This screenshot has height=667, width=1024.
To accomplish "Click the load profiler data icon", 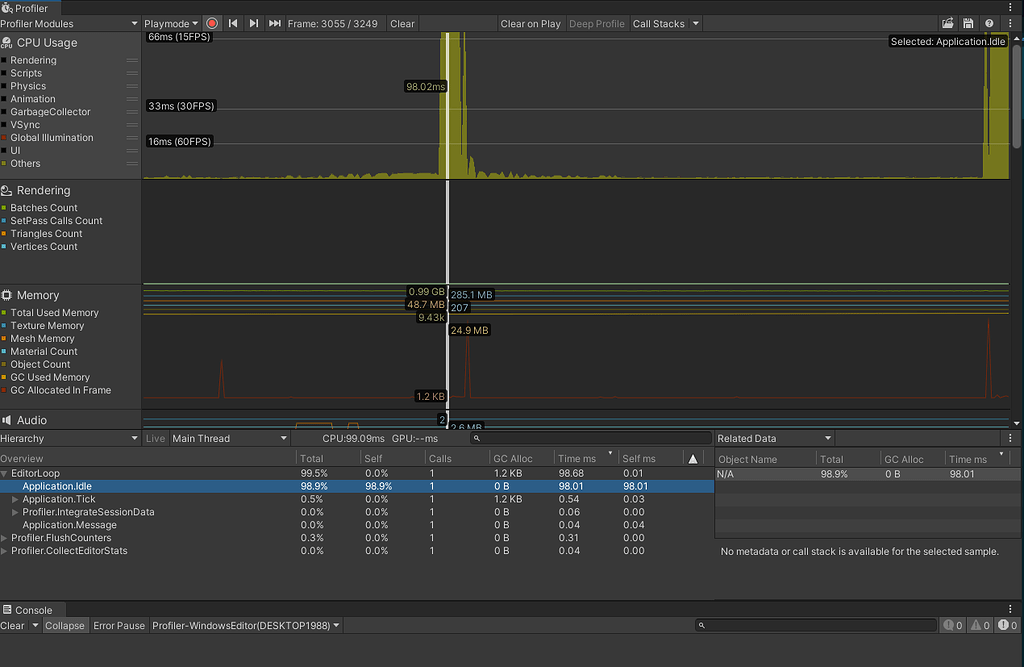I will tap(948, 23).
